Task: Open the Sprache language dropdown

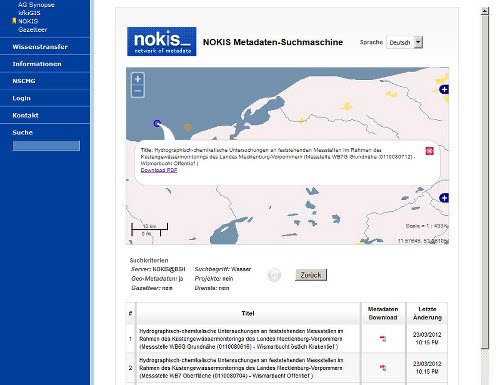Action: [x=404, y=42]
